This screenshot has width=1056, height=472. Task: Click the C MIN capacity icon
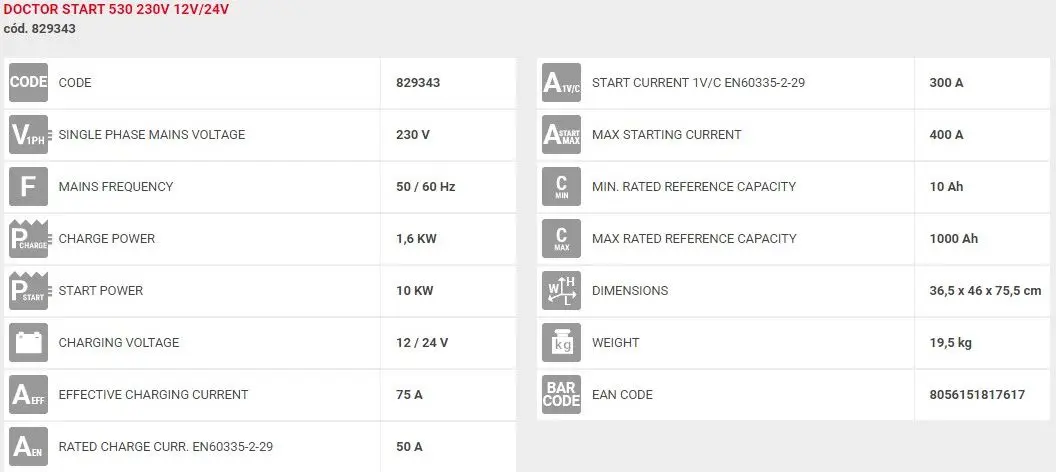[562, 187]
